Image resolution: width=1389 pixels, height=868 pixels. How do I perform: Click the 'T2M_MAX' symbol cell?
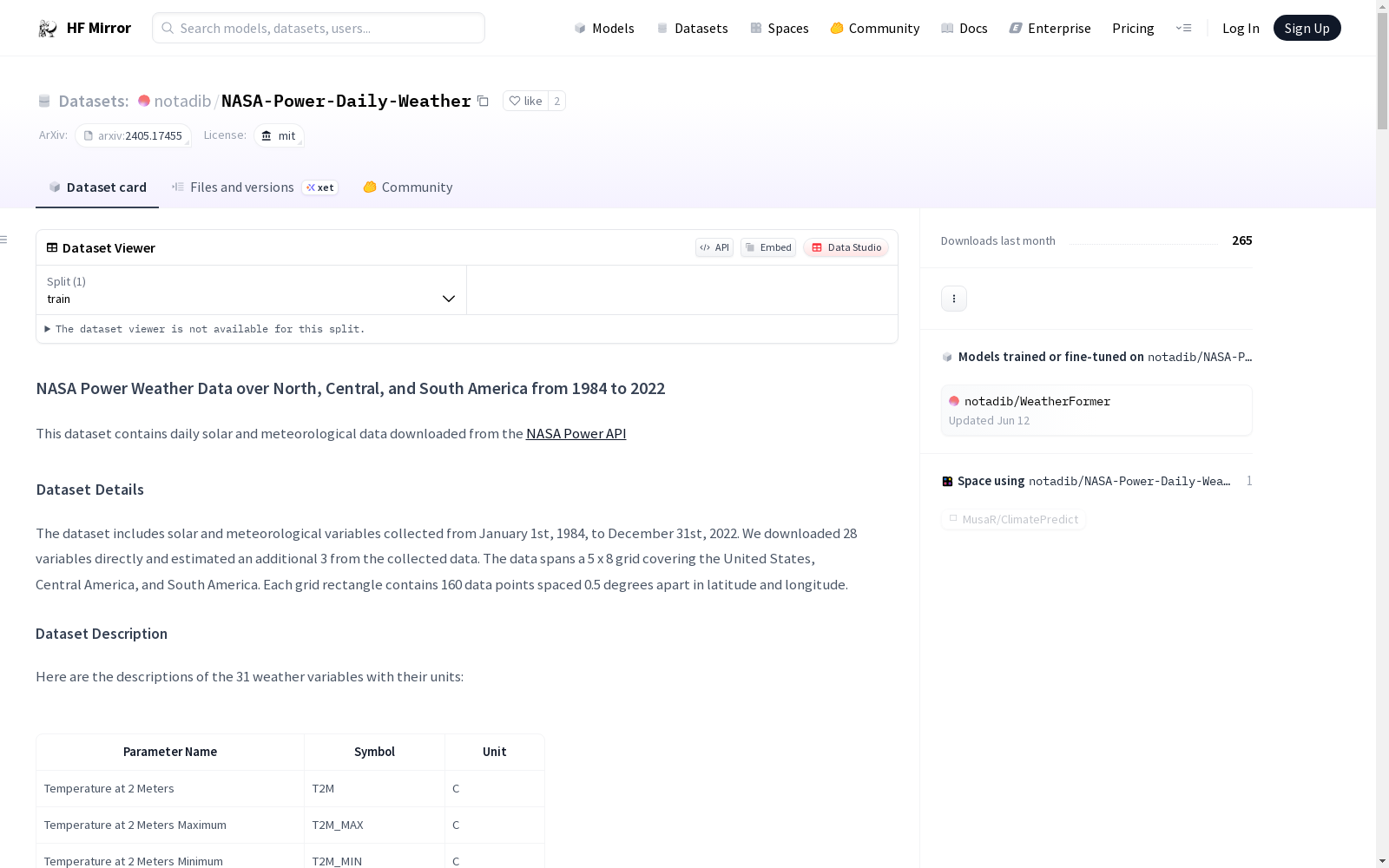pyautogui.click(x=375, y=825)
